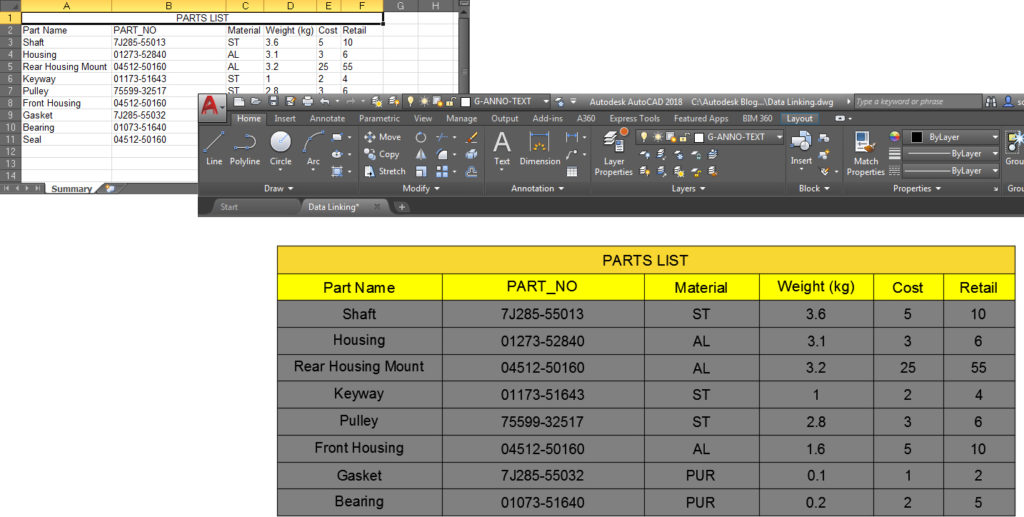The image size is (1024, 517).
Task: Select the Summary sheet tab in Excel
Action: 72,189
